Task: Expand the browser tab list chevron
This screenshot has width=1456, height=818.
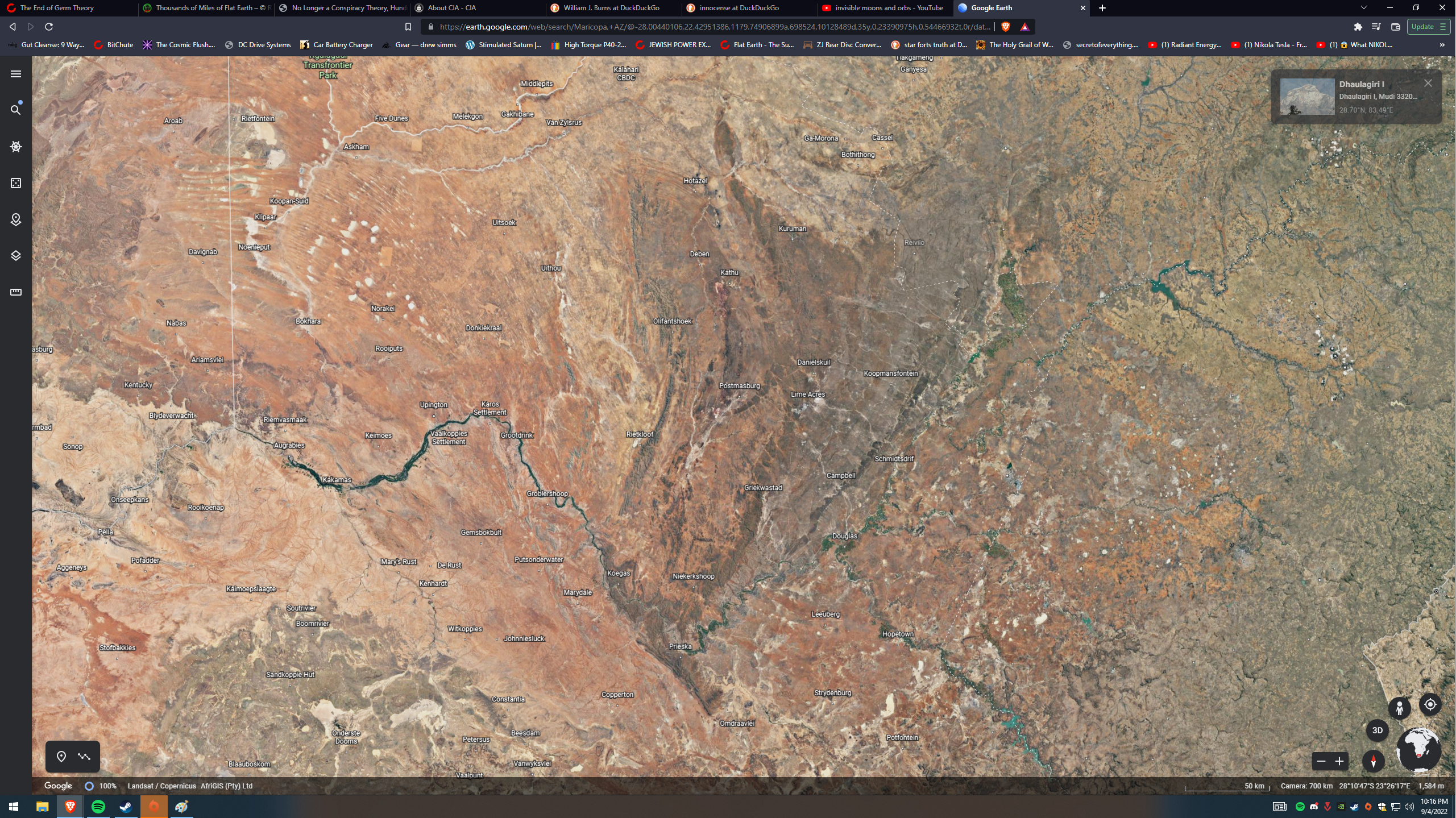Action: tap(1363, 8)
